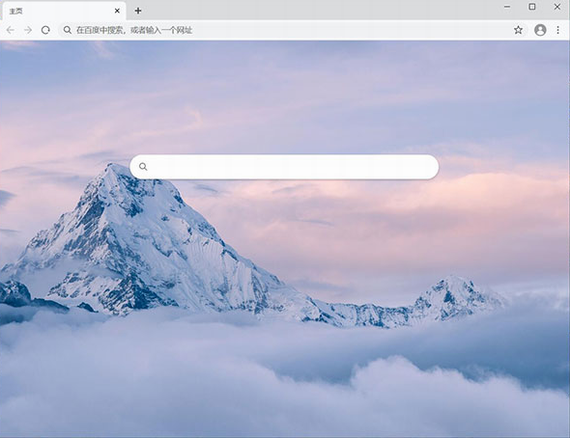Close the 主页 tab

(x=117, y=11)
